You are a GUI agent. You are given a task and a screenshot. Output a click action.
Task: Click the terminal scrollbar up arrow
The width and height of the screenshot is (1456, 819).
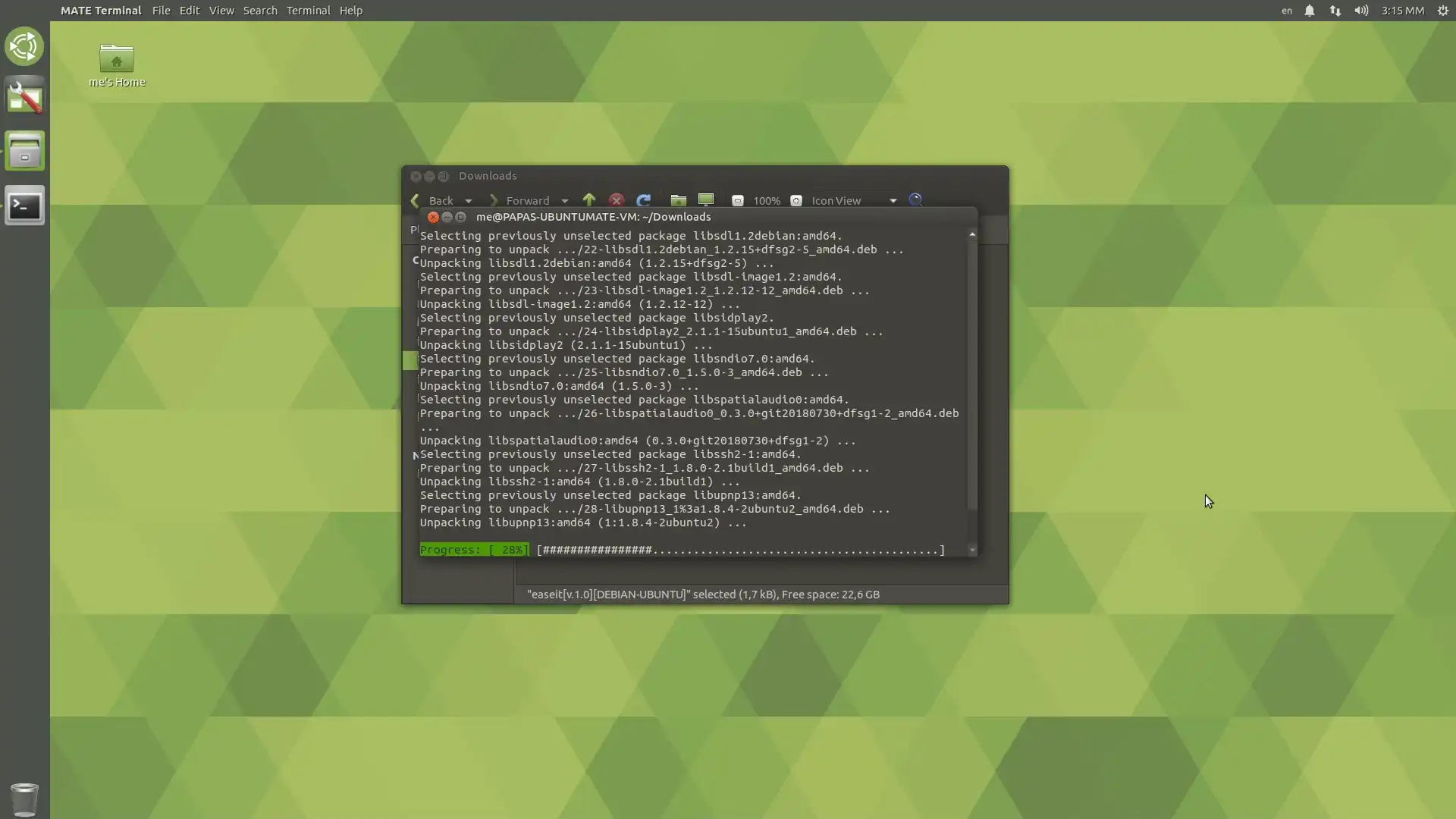point(972,234)
